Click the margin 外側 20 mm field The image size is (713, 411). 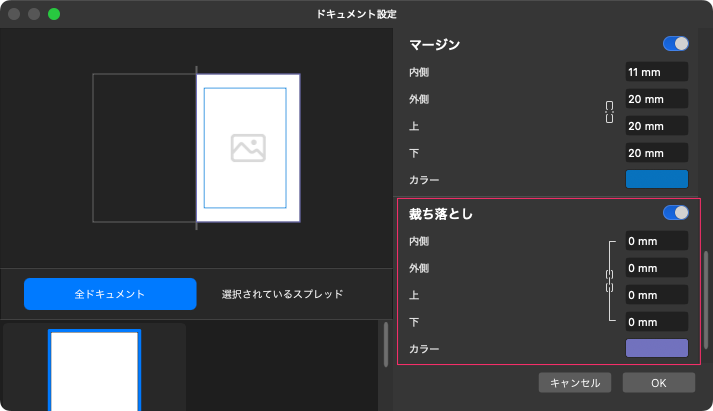point(656,99)
